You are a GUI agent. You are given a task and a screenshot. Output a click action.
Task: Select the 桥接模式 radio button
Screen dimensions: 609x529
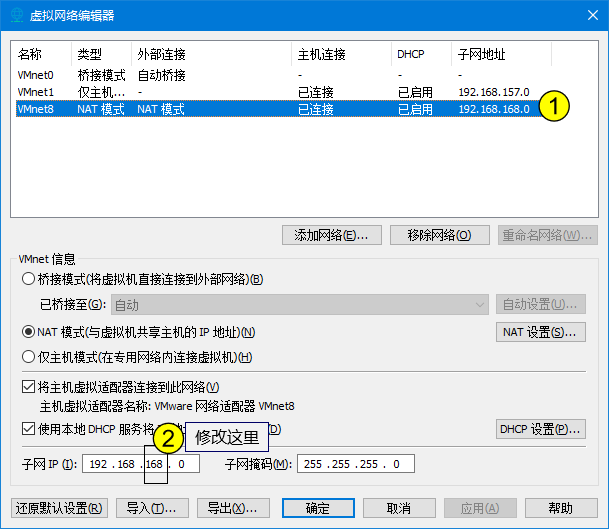point(28,279)
